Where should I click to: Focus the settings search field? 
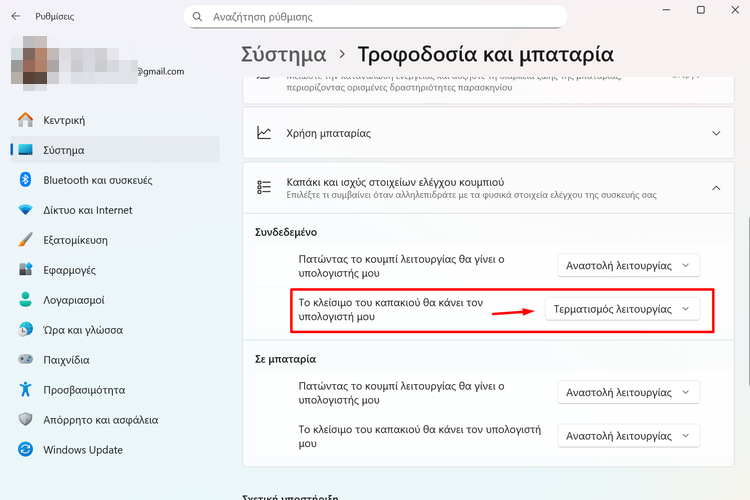pos(375,17)
